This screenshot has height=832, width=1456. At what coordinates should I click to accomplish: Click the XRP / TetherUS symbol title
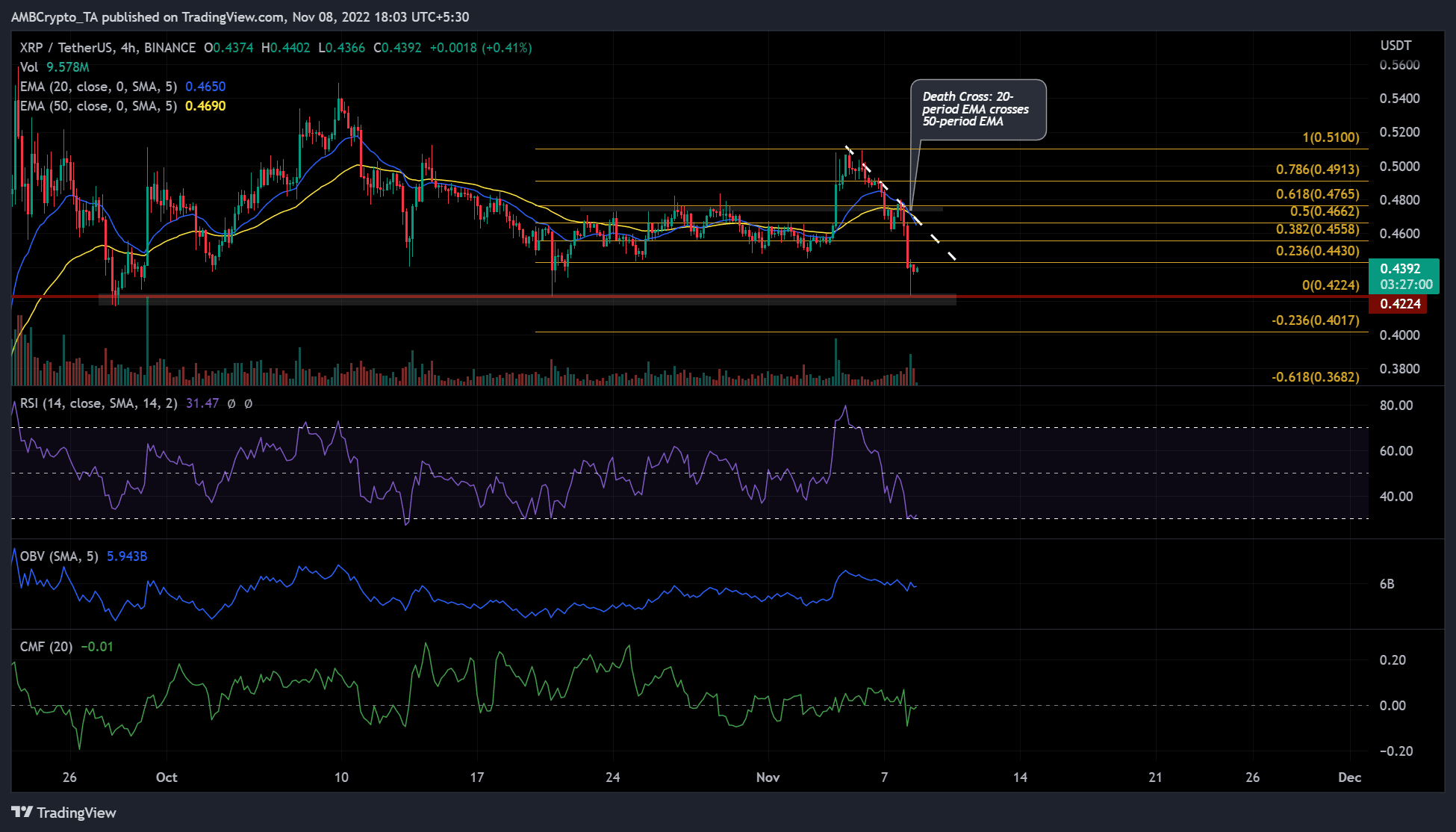108,48
